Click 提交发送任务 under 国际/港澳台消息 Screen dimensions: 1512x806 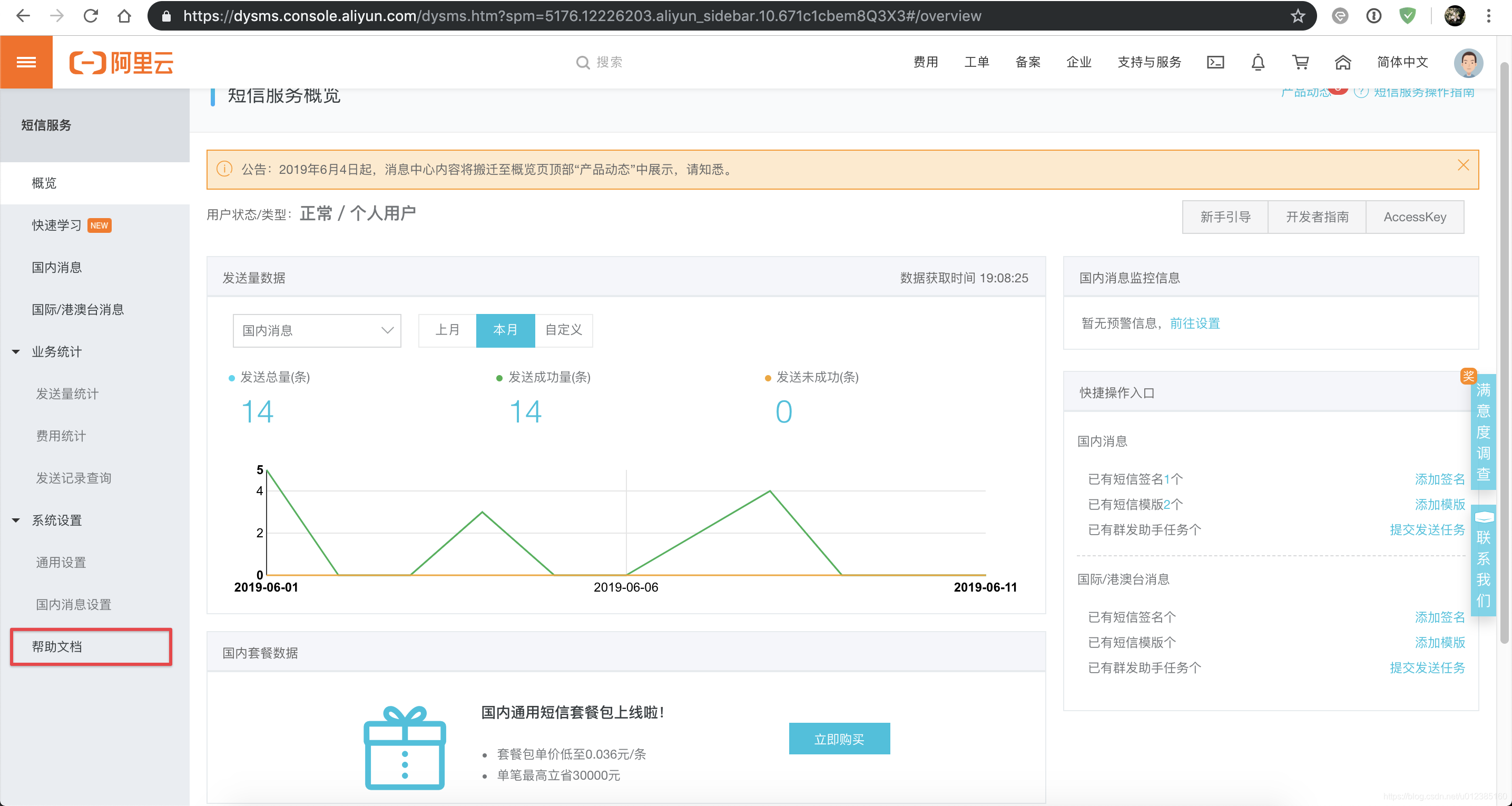click(1428, 668)
